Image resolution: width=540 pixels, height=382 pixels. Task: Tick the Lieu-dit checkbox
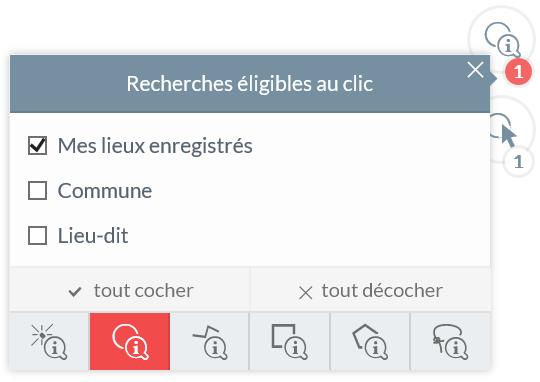point(38,236)
